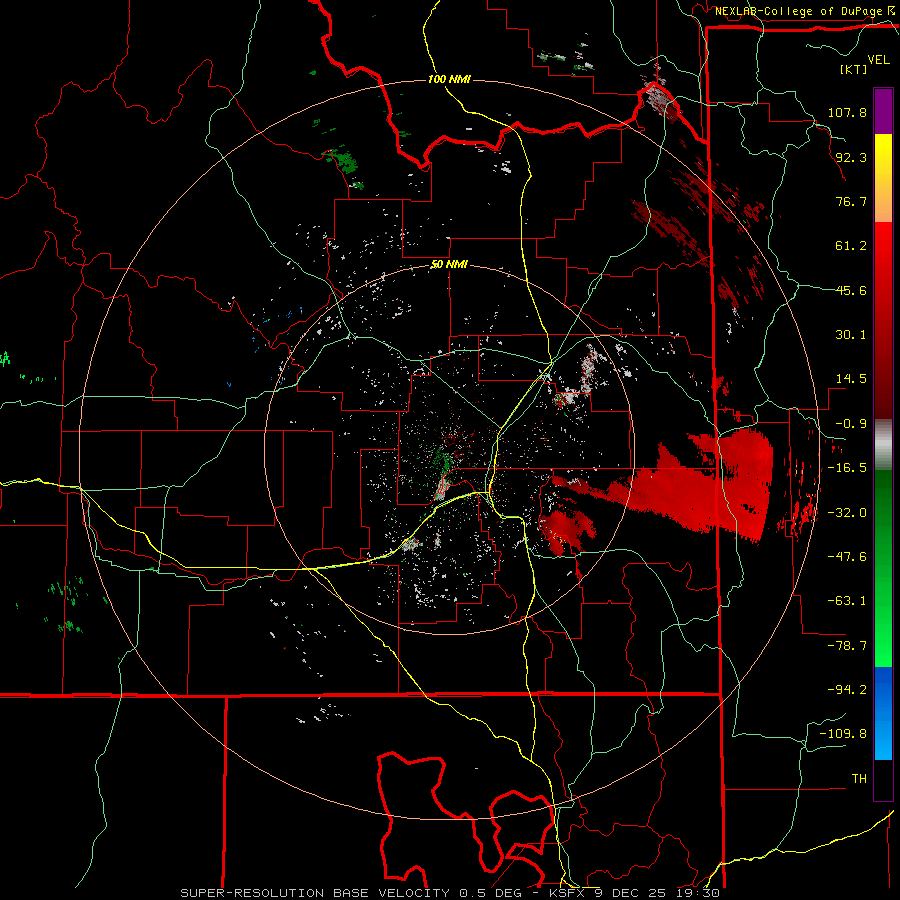Image resolution: width=900 pixels, height=900 pixels.
Task: Select the -16.5 legend value
Action: tap(847, 468)
